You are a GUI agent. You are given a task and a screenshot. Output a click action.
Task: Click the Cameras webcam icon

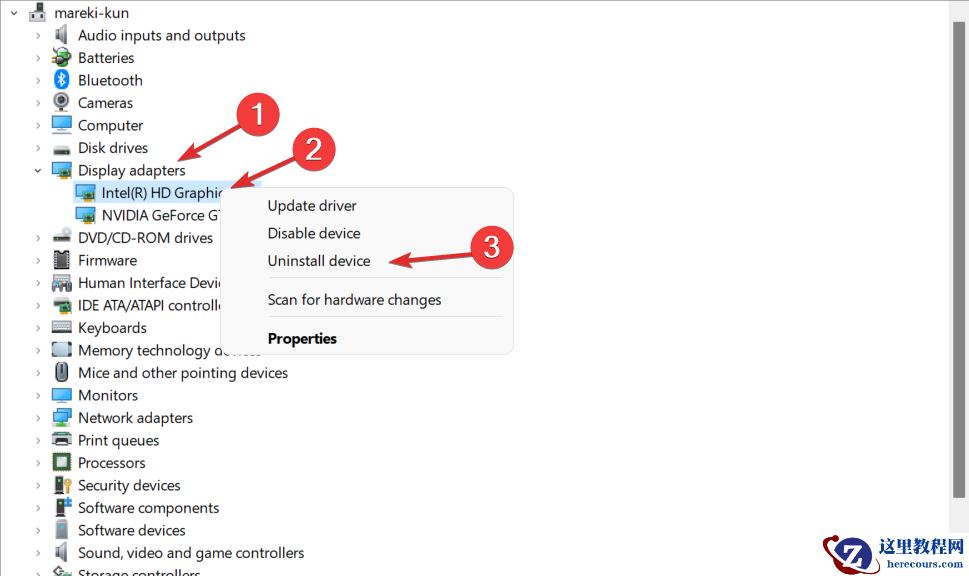click(x=62, y=103)
